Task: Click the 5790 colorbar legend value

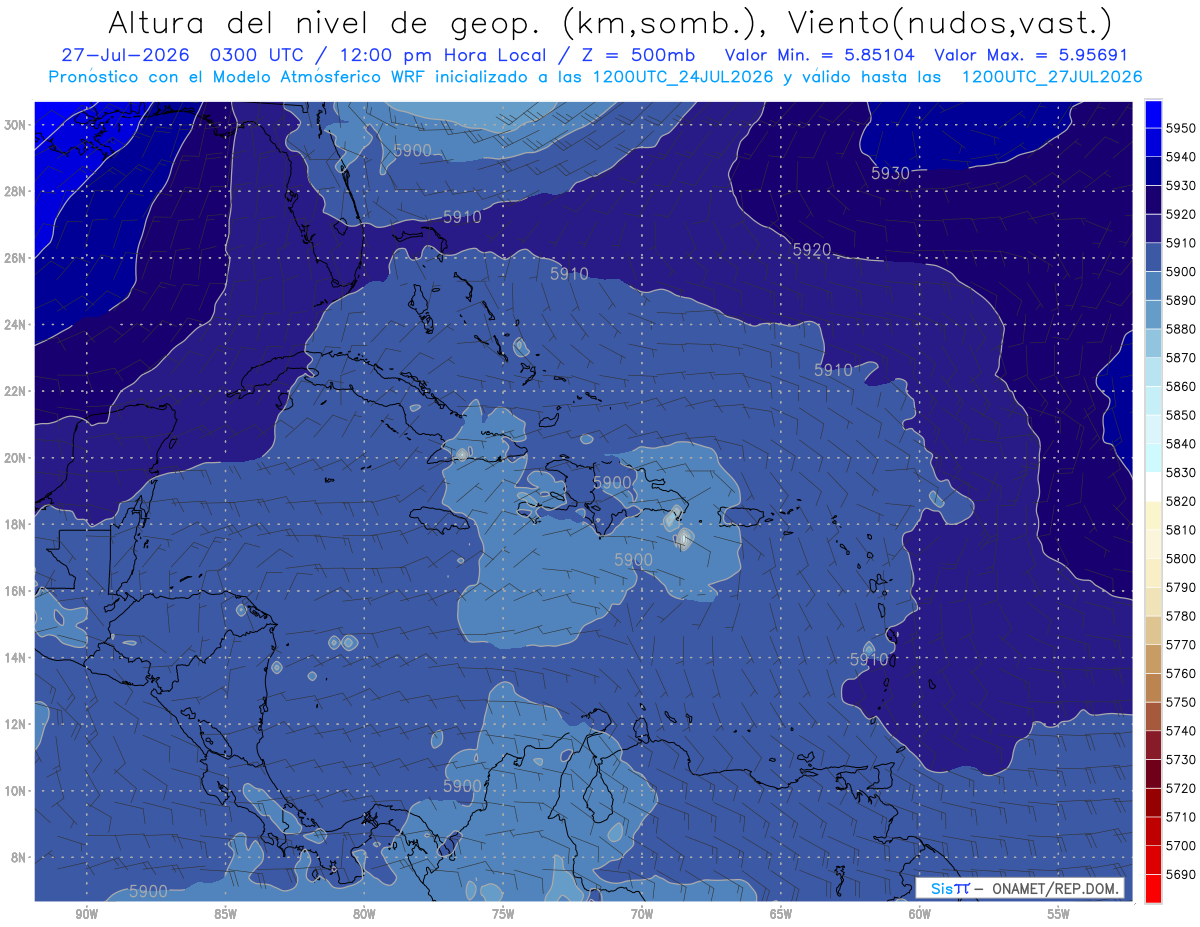Action: [x=1180, y=587]
